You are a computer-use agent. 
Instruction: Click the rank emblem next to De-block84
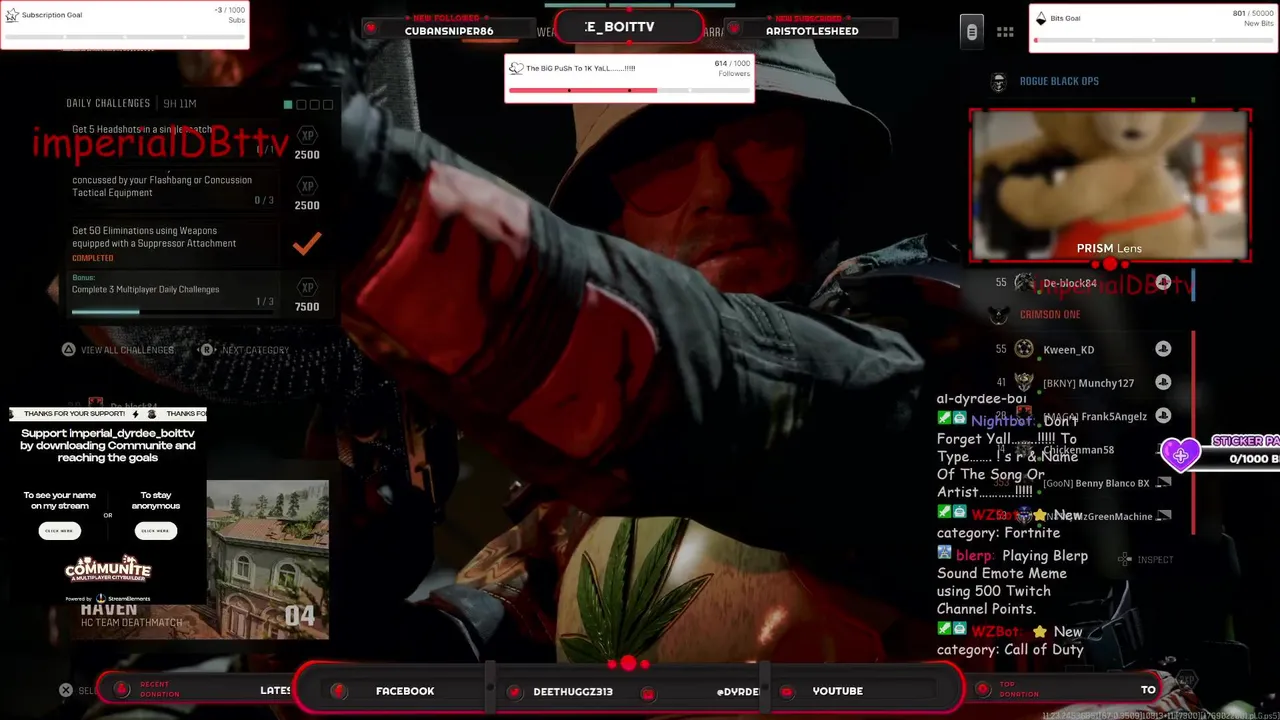coord(1024,283)
